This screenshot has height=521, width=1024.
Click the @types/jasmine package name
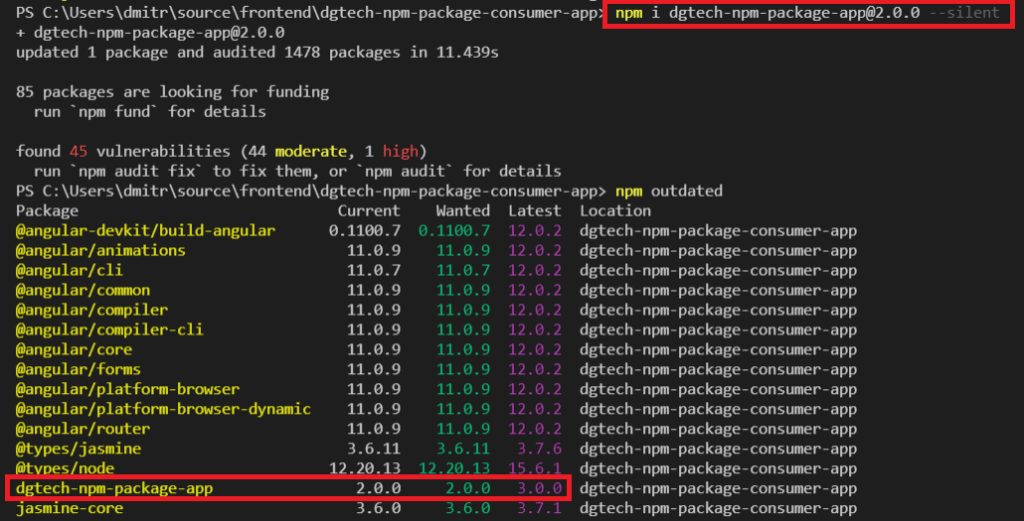[78, 449]
